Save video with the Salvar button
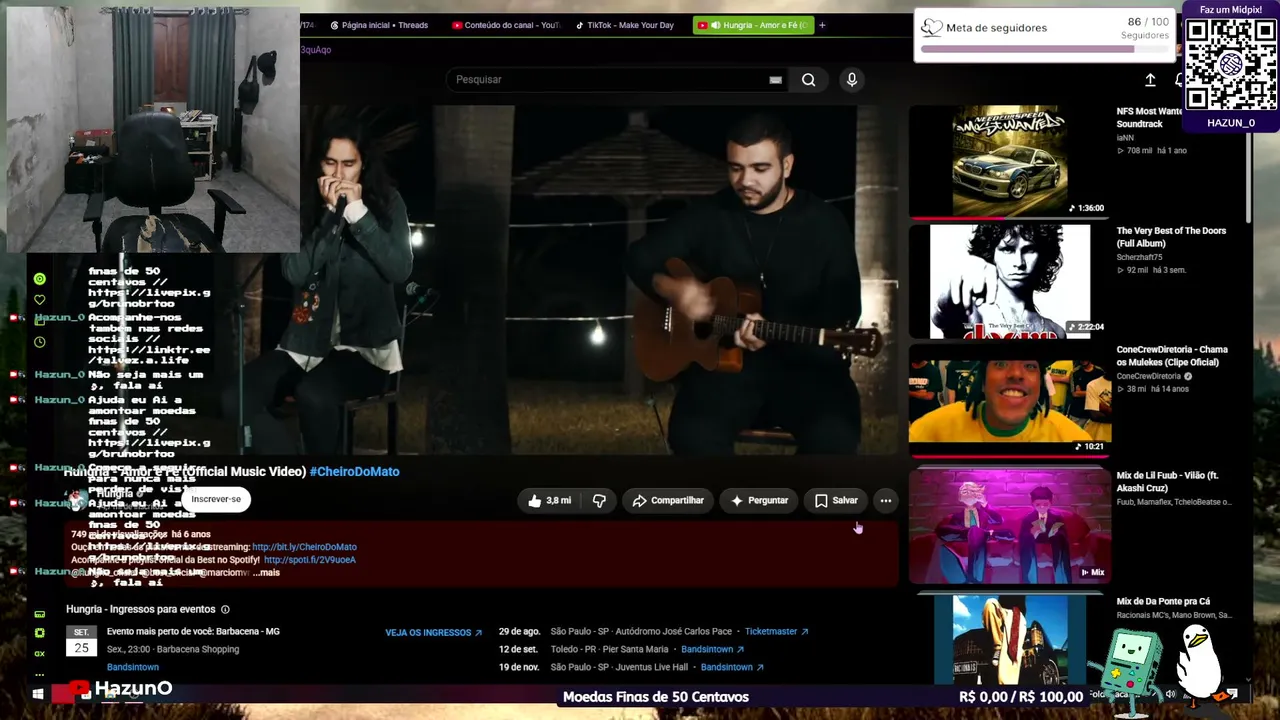1280x720 pixels. pyautogui.click(x=836, y=500)
